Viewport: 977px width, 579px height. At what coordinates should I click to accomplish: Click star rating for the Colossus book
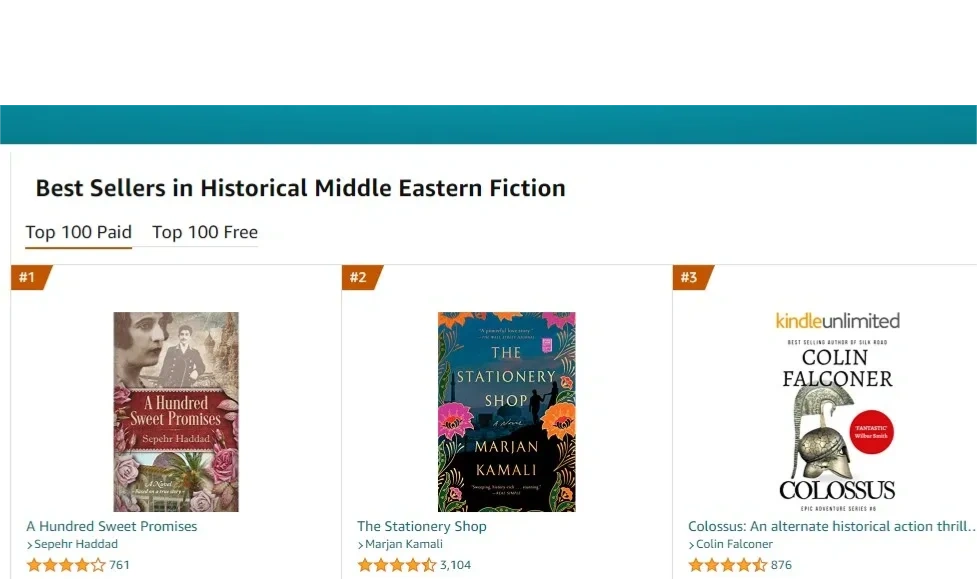(728, 565)
